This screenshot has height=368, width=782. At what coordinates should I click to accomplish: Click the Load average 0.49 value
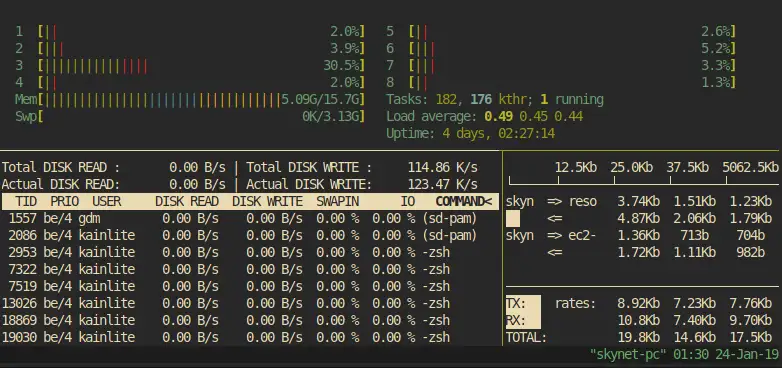pyautogui.click(x=499, y=117)
